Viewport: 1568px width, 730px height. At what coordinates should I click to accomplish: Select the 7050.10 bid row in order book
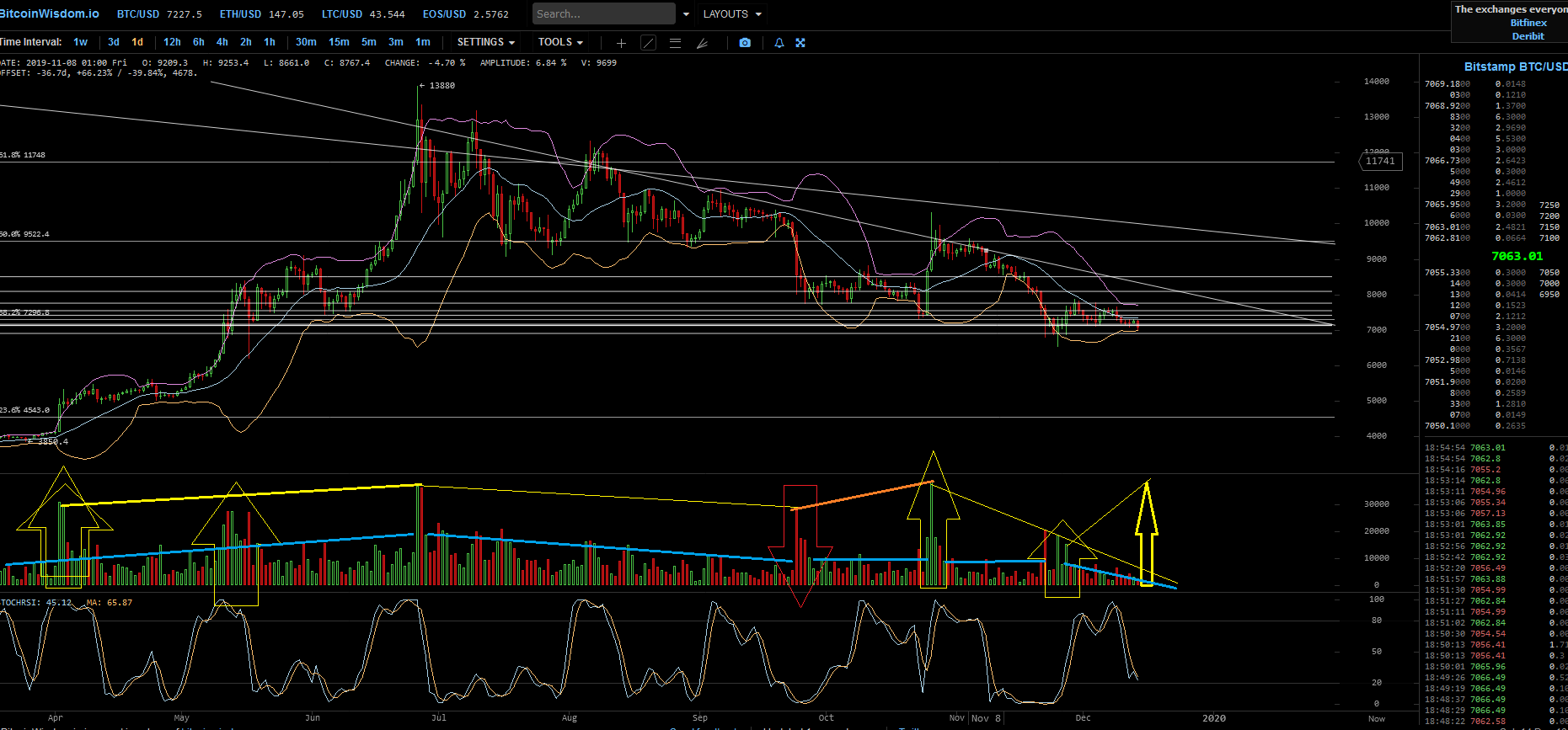[1475, 426]
